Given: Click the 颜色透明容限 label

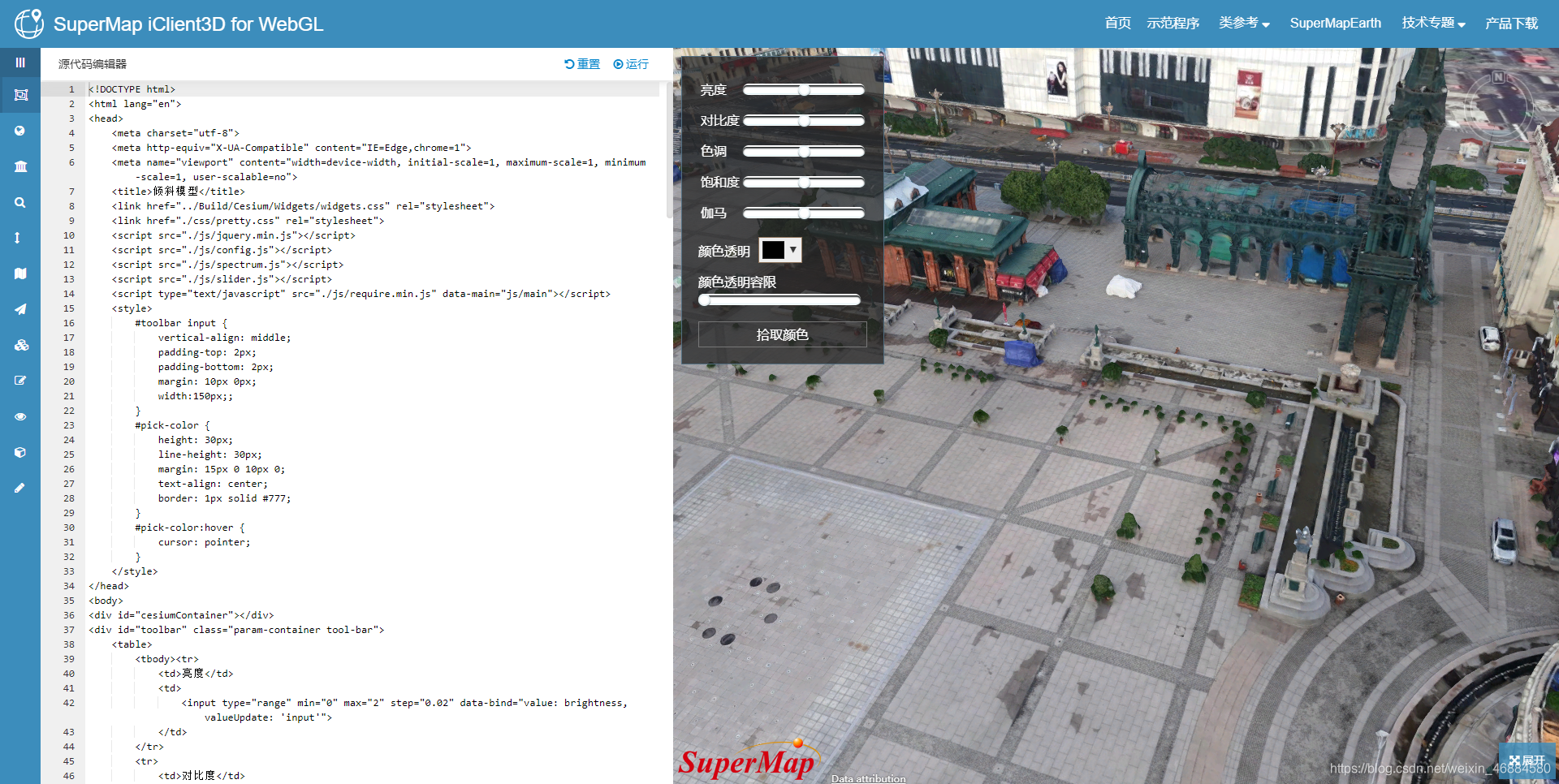Looking at the screenshot, I should tap(737, 282).
